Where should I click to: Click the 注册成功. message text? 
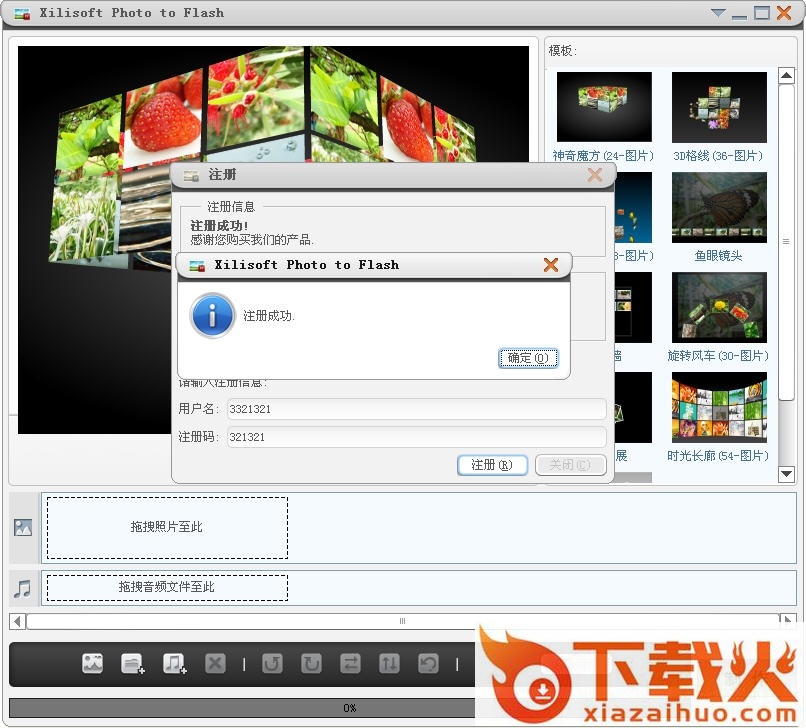coord(268,316)
